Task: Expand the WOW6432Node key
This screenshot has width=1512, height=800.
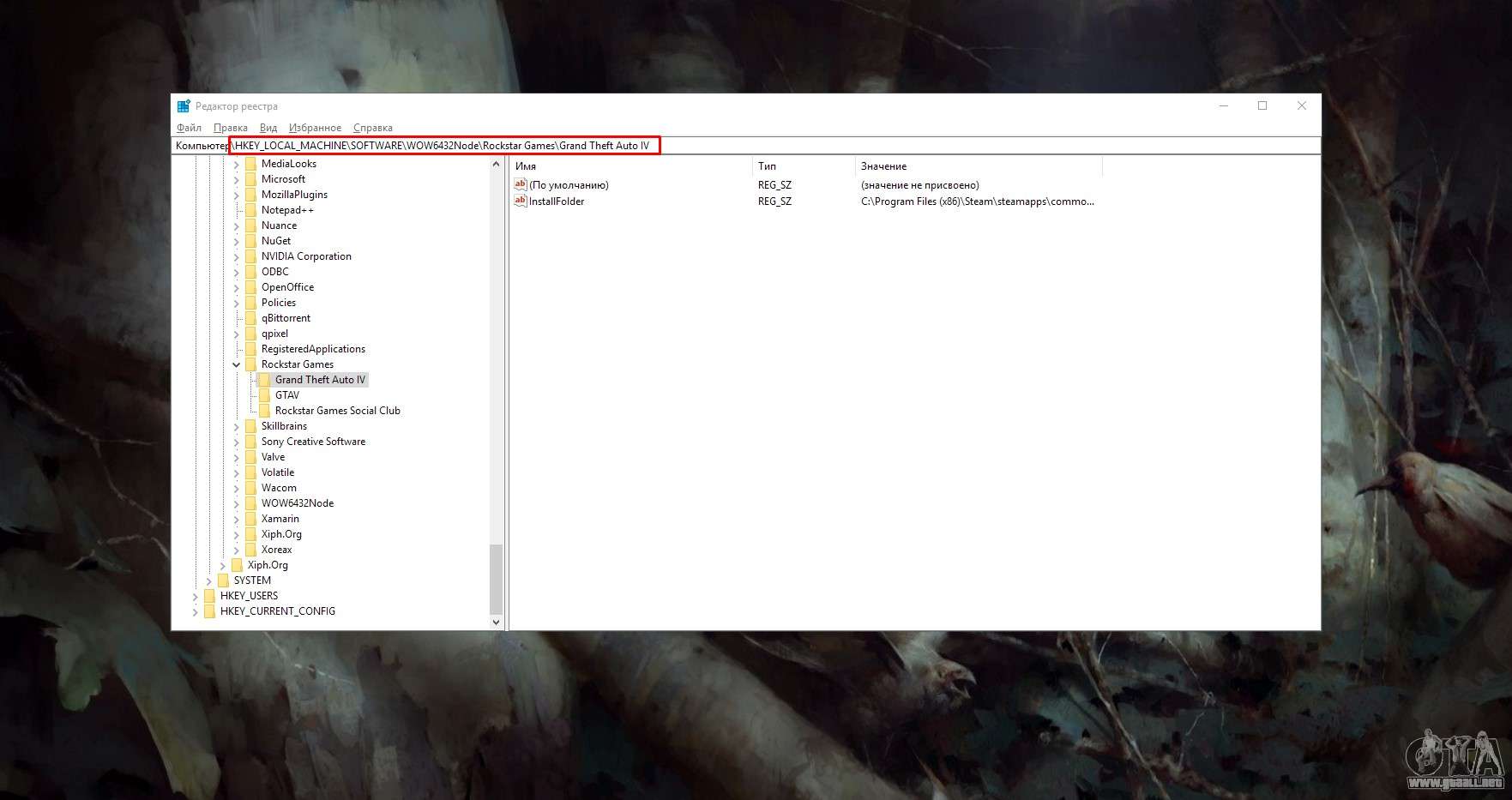Action: (x=237, y=503)
